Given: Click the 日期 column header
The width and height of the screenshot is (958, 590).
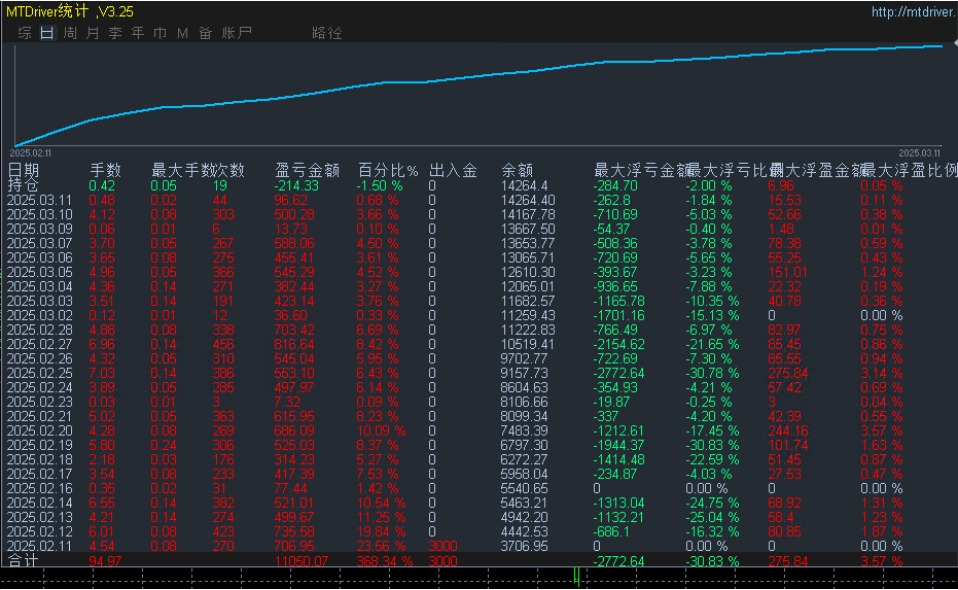Looking at the screenshot, I should click(24, 170).
